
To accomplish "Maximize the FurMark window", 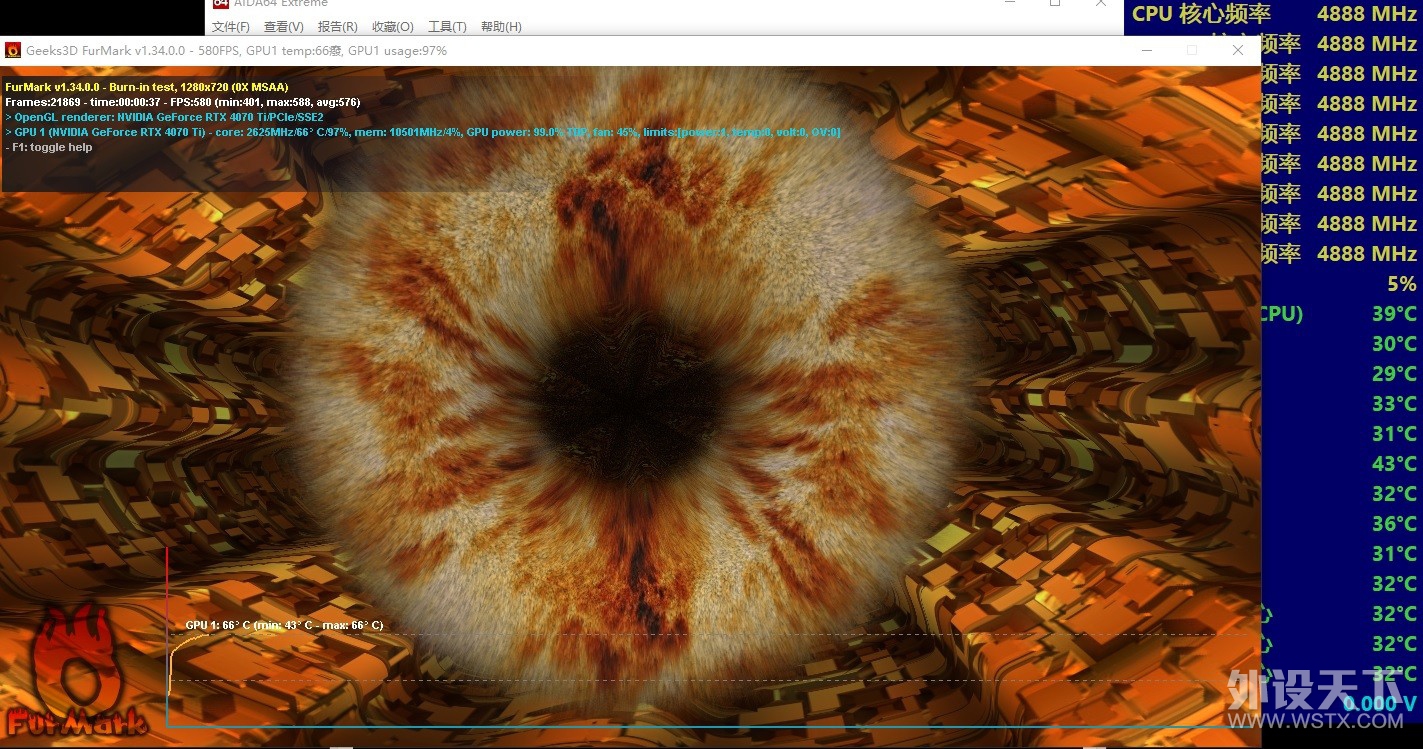I will [1192, 50].
